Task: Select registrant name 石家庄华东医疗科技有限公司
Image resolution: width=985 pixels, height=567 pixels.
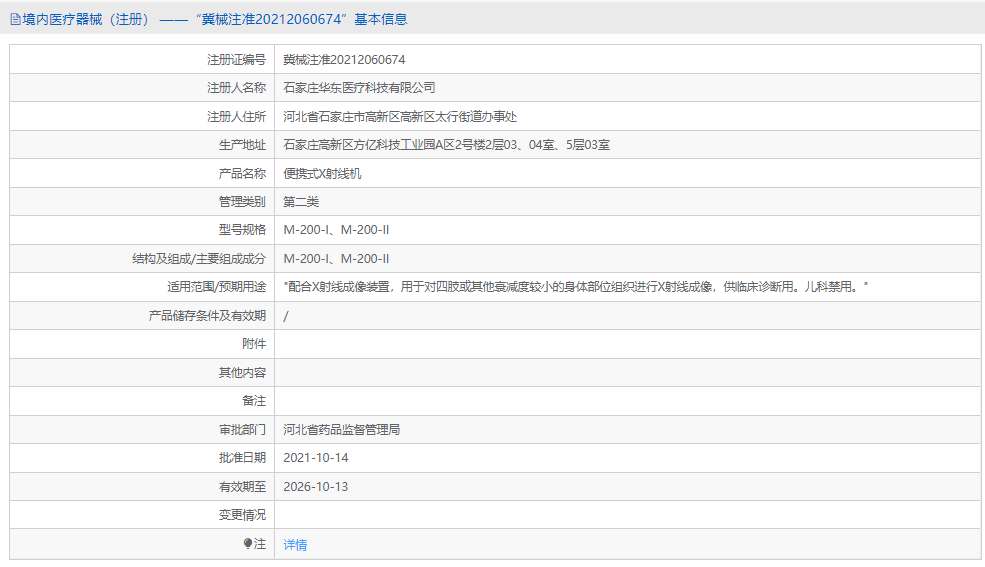Action: (x=359, y=88)
